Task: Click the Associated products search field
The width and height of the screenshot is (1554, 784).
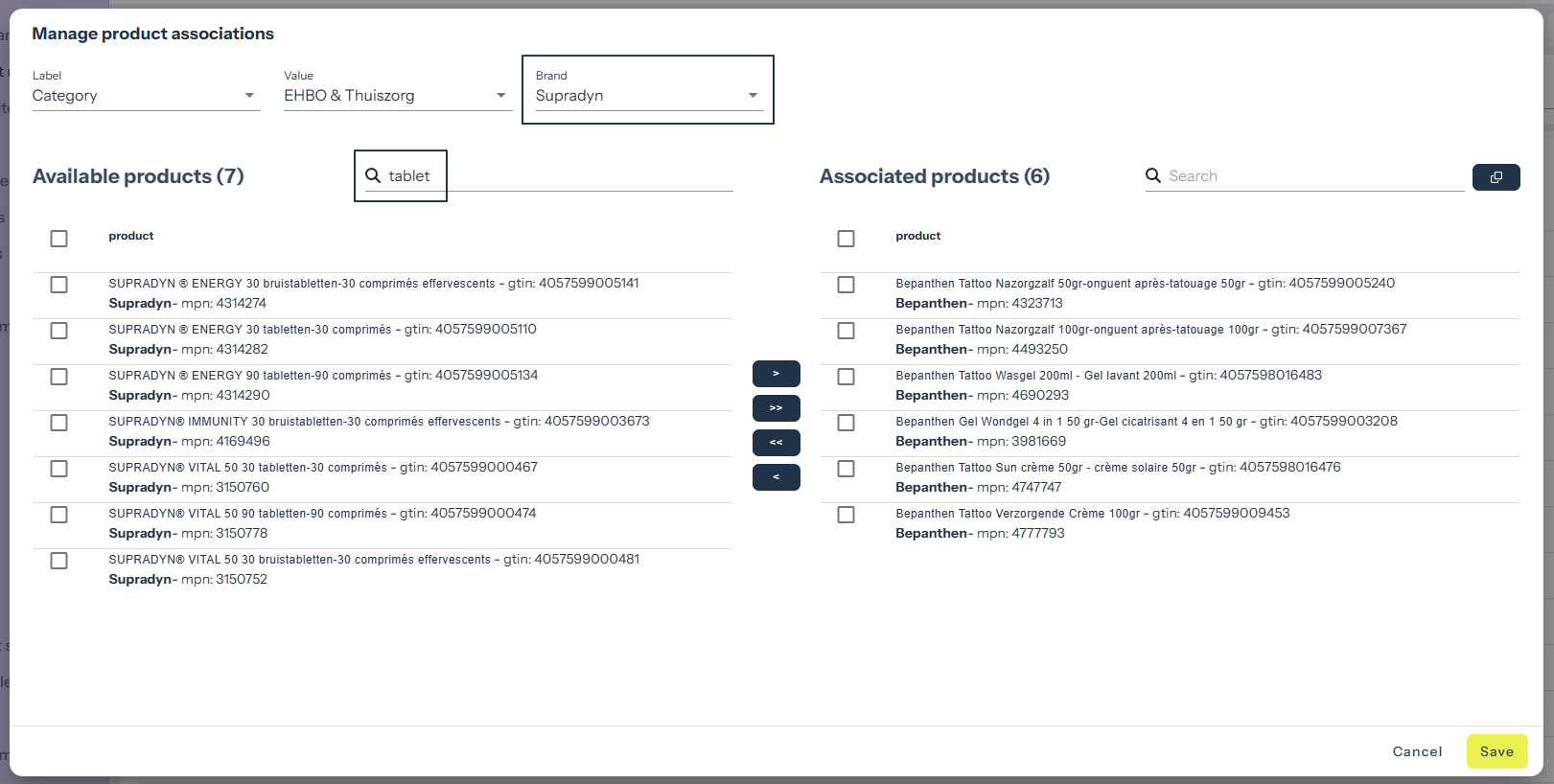Action: [1313, 176]
